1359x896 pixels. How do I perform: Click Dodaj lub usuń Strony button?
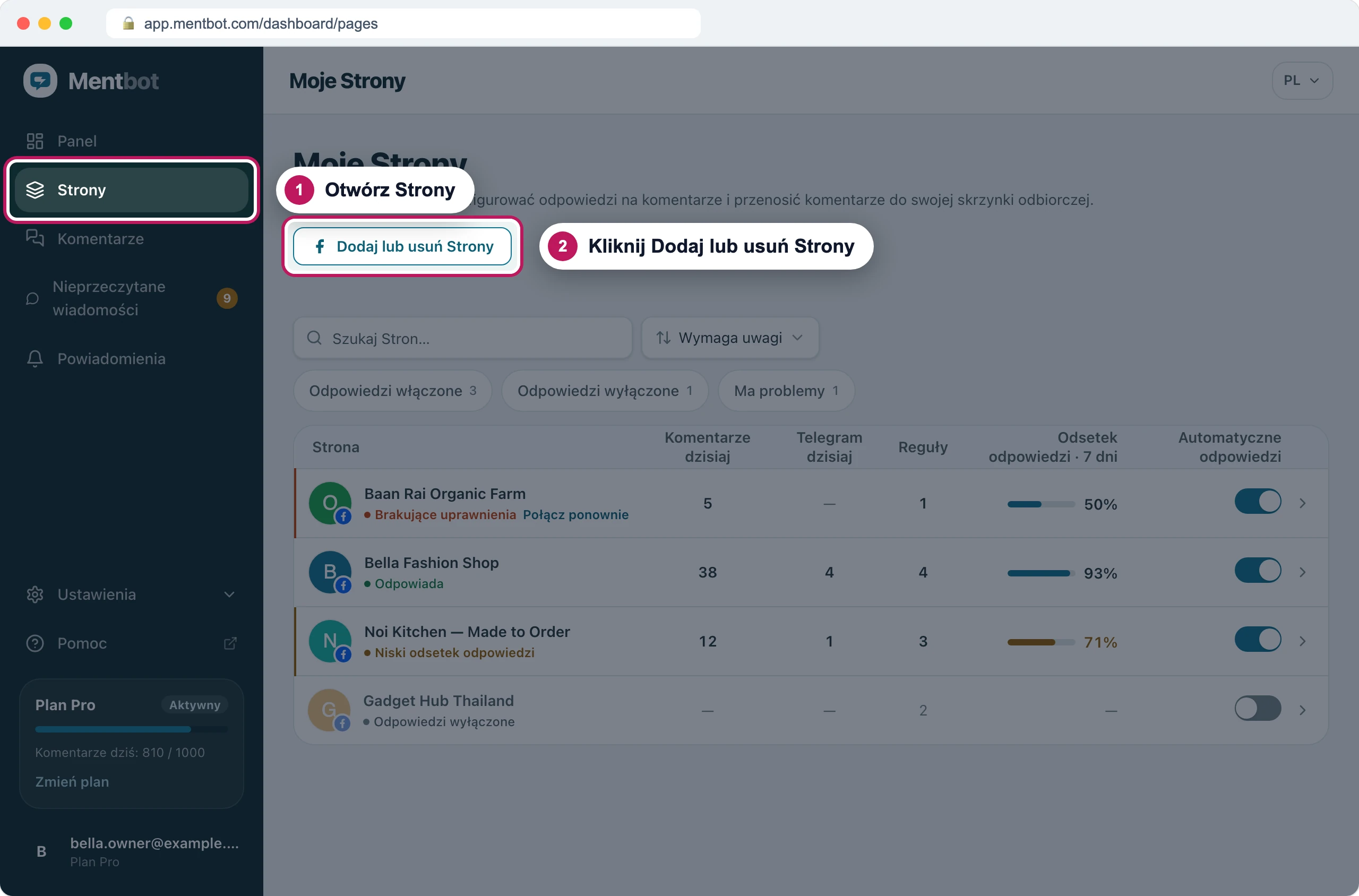pos(402,246)
